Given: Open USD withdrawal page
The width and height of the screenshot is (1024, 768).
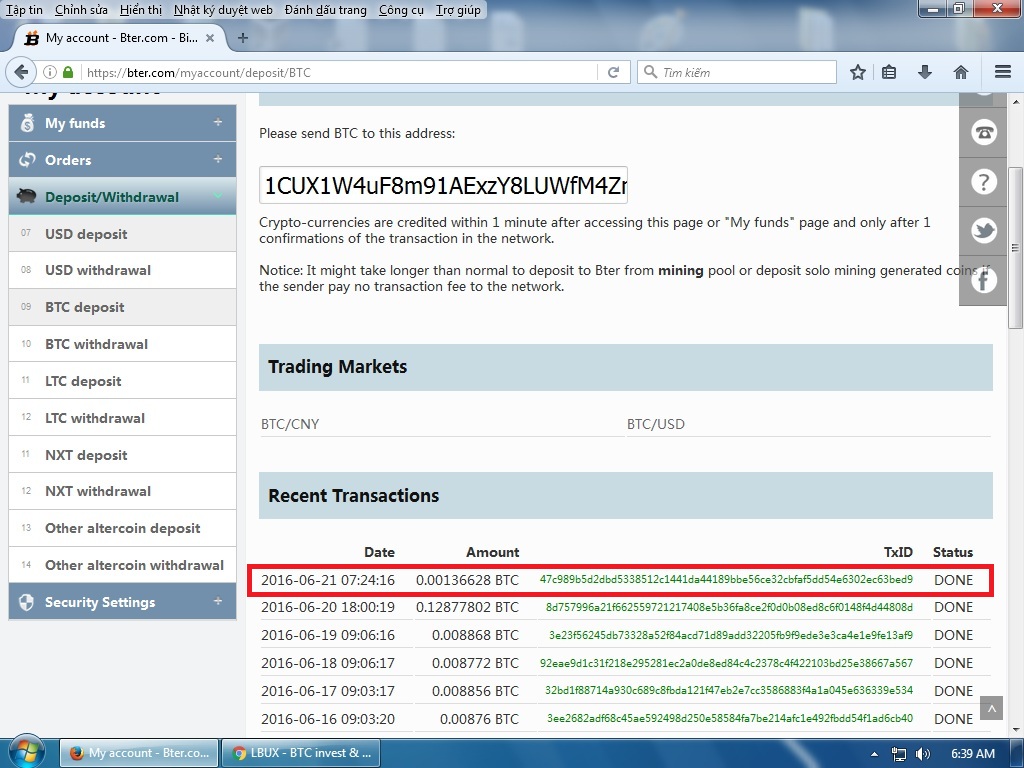Looking at the screenshot, I should (x=122, y=270).
